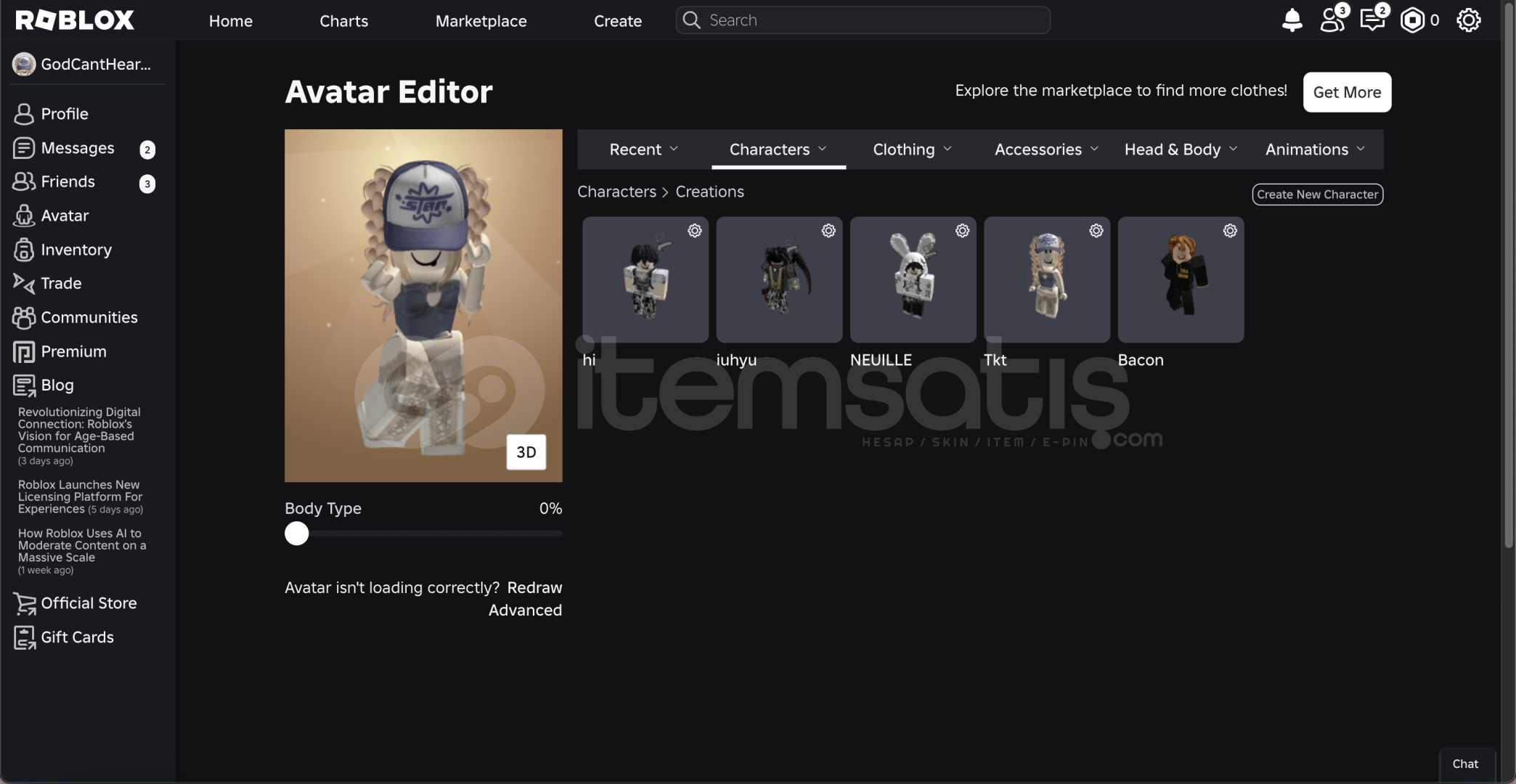
Task: Click the Get More button
Action: [x=1347, y=92]
